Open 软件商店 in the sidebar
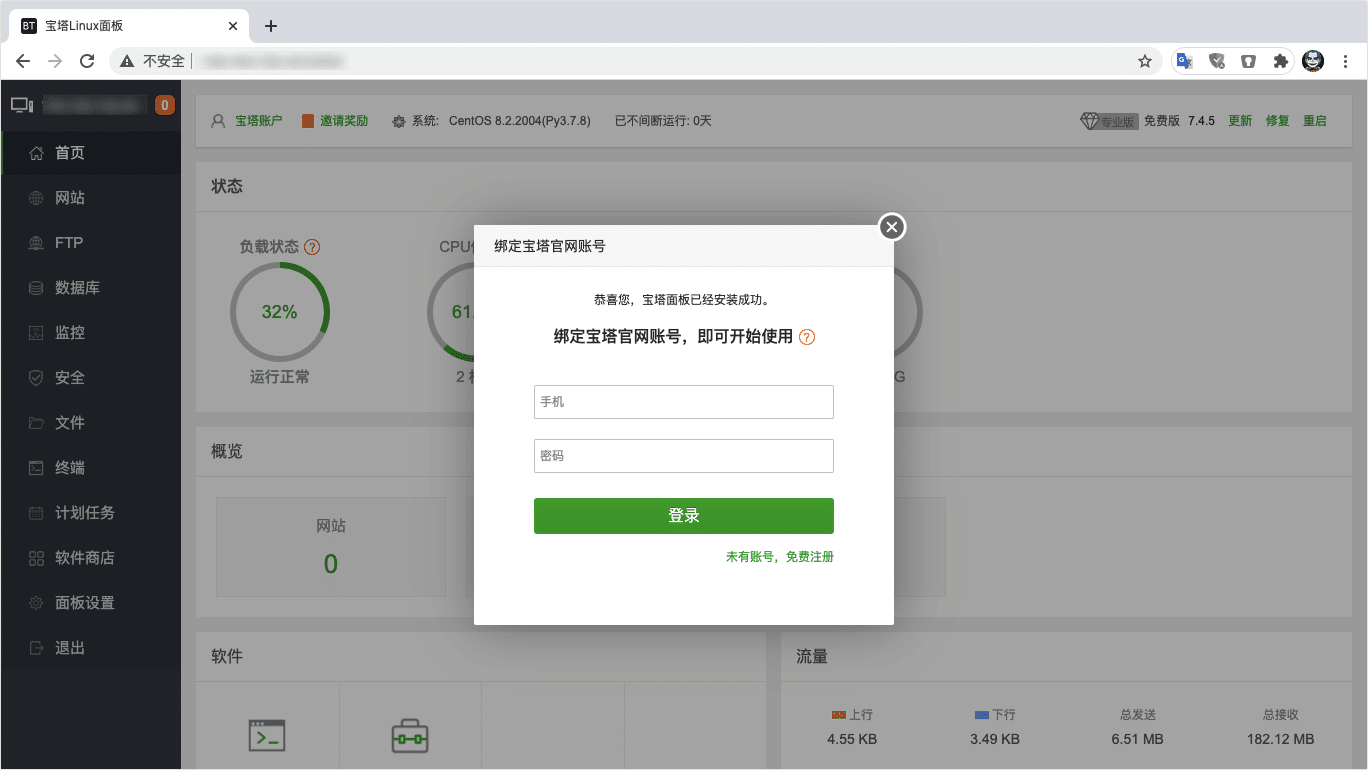Image resolution: width=1368 pixels, height=770 pixels. point(91,558)
